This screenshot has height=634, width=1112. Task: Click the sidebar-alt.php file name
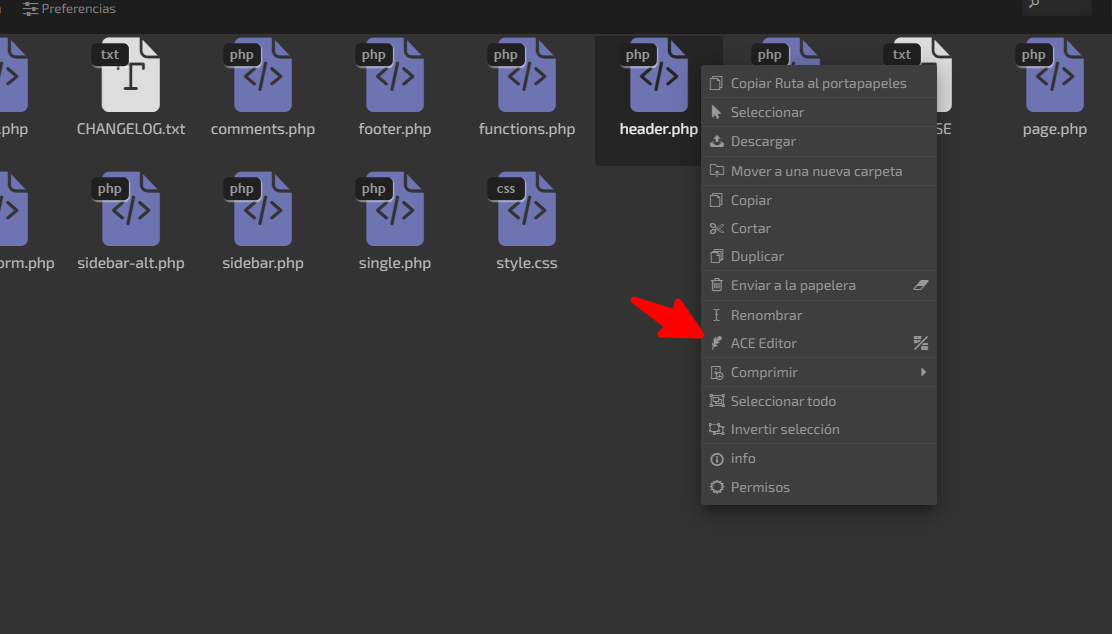tap(131, 263)
